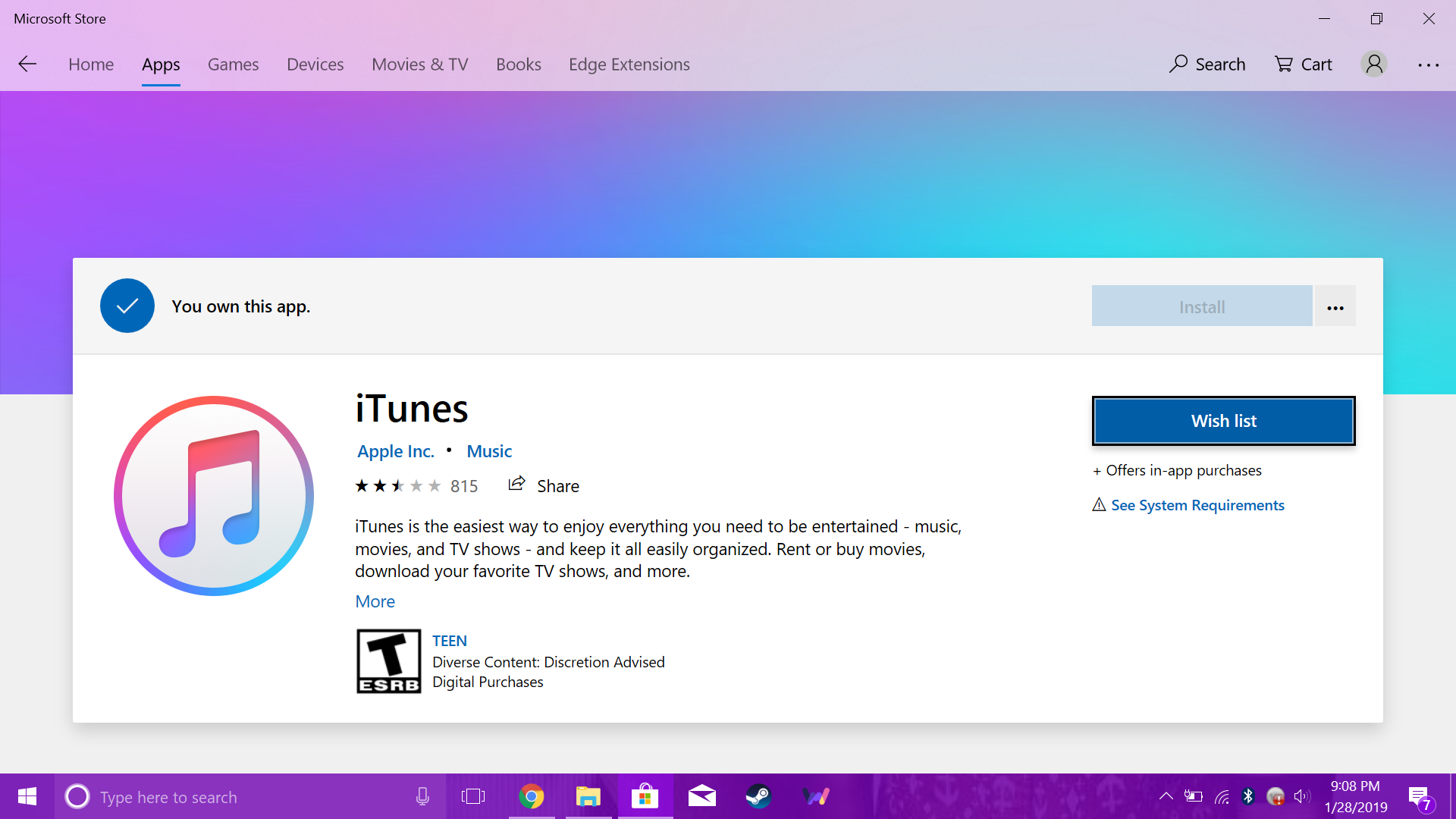Open the Music category link
The image size is (1456, 819).
[489, 451]
